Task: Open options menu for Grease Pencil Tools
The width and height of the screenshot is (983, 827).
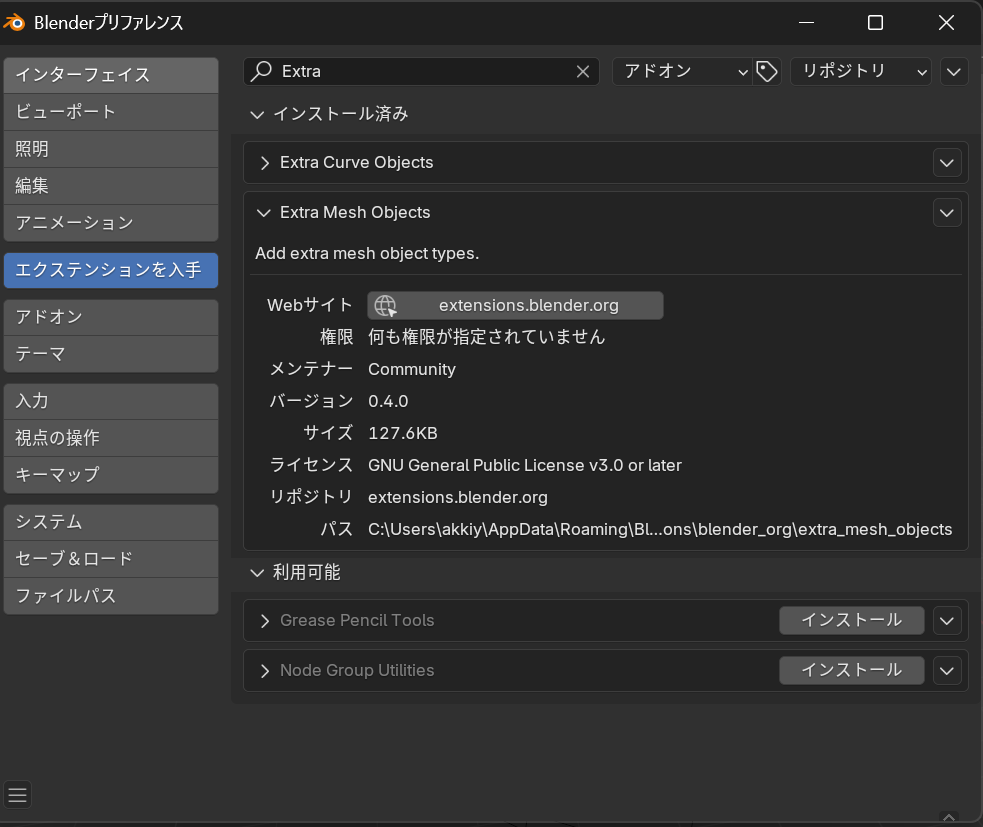Action: (x=947, y=621)
